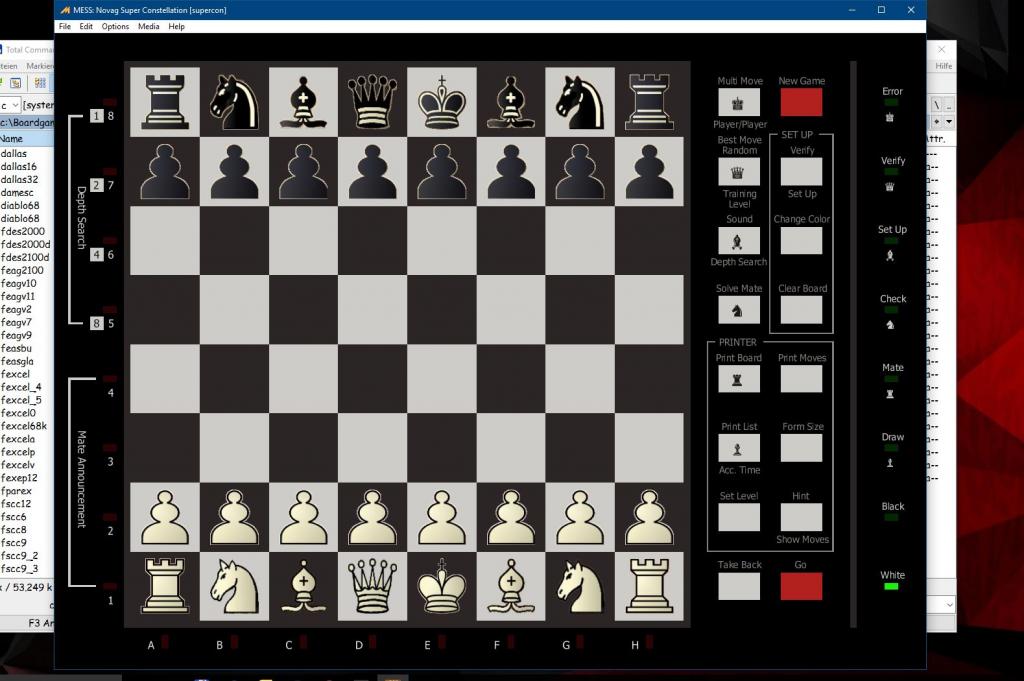1024x681 pixels.
Task: Toggle the Hint / Show Moves key
Action: click(x=801, y=517)
